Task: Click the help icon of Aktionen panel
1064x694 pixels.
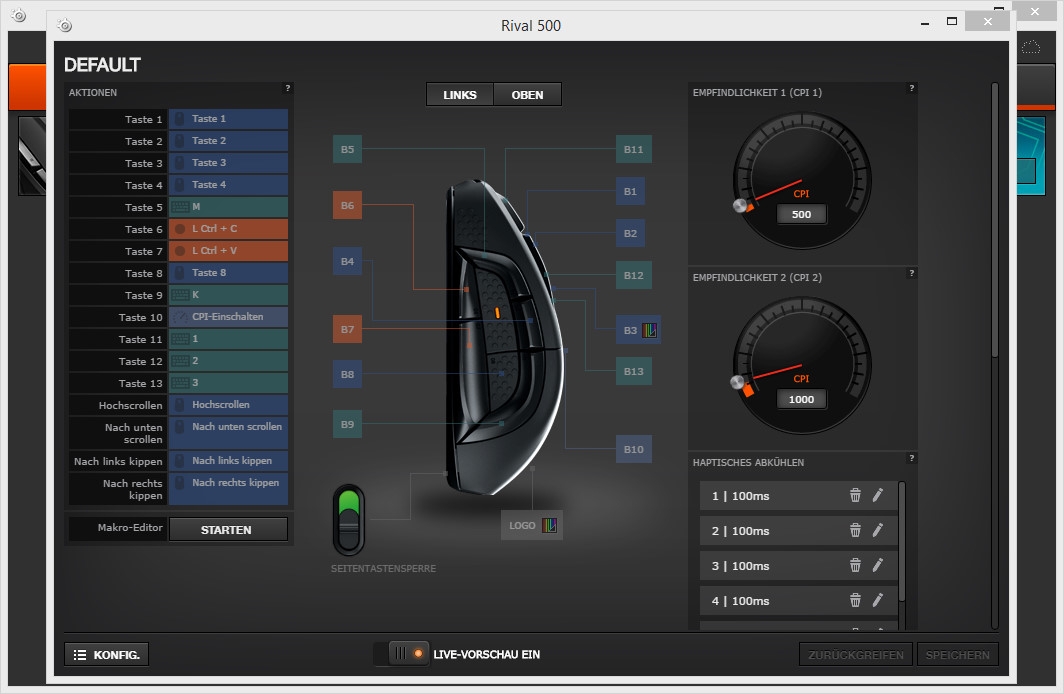Action: (287, 89)
